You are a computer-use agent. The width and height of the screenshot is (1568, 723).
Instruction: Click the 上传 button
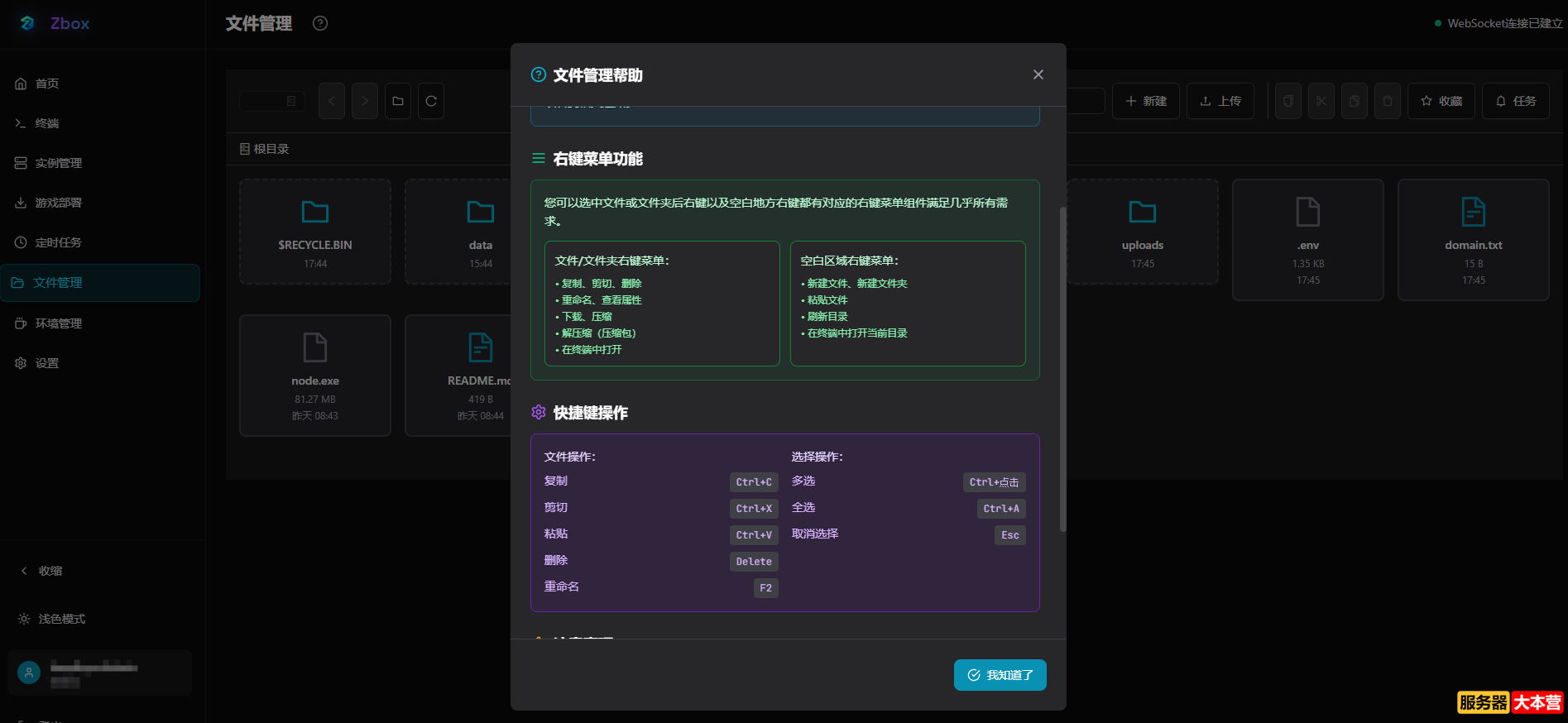point(1220,101)
